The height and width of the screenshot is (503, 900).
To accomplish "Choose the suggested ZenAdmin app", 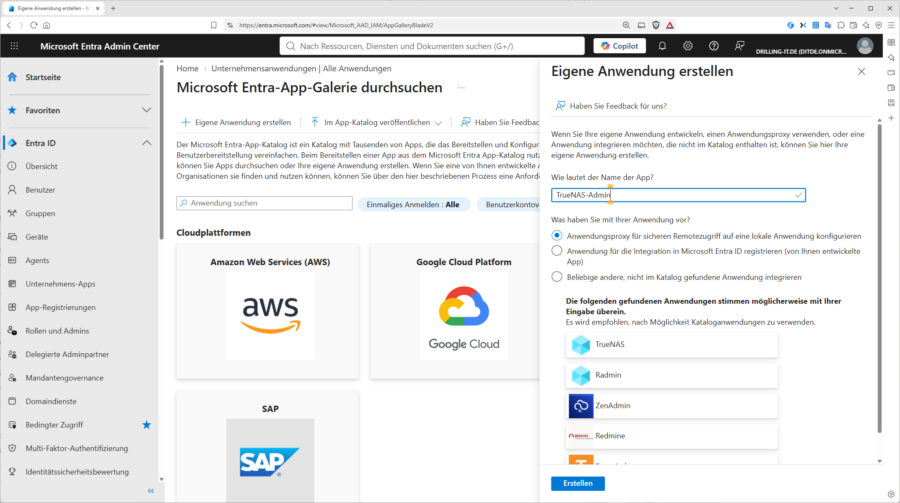I will click(672, 405).
